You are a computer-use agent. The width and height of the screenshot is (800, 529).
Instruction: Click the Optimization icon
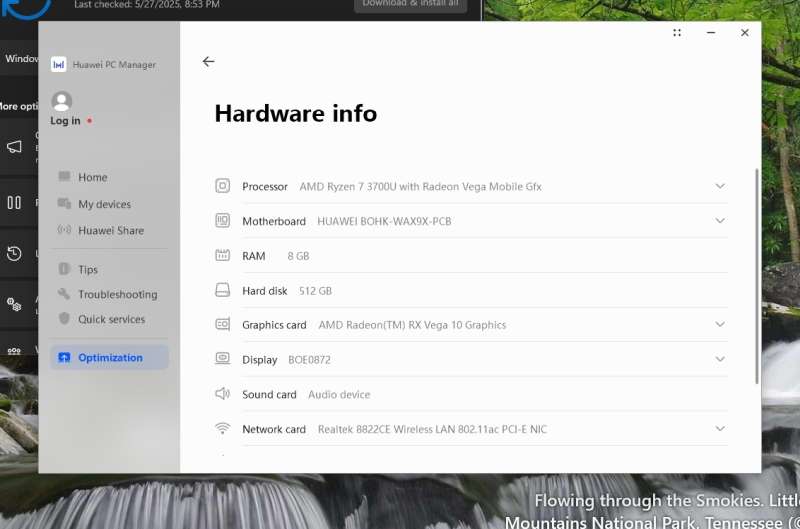[64, 358]
